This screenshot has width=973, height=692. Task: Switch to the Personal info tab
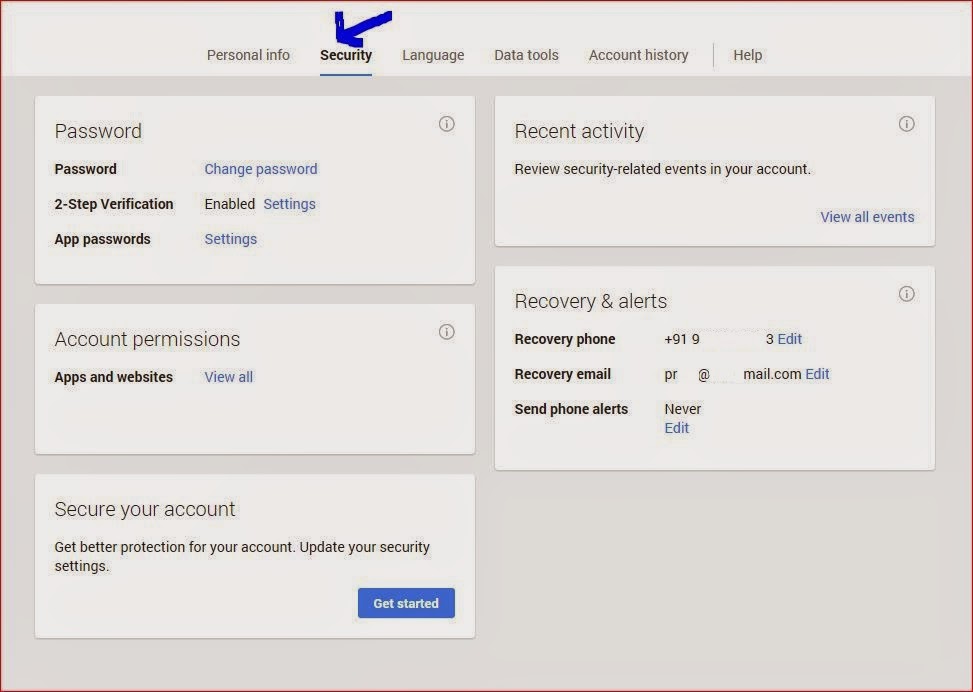tap(248, 55)
